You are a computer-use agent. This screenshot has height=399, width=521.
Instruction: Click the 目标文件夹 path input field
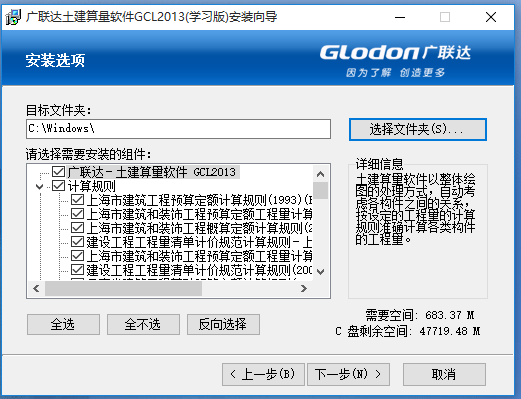(178, 129)
